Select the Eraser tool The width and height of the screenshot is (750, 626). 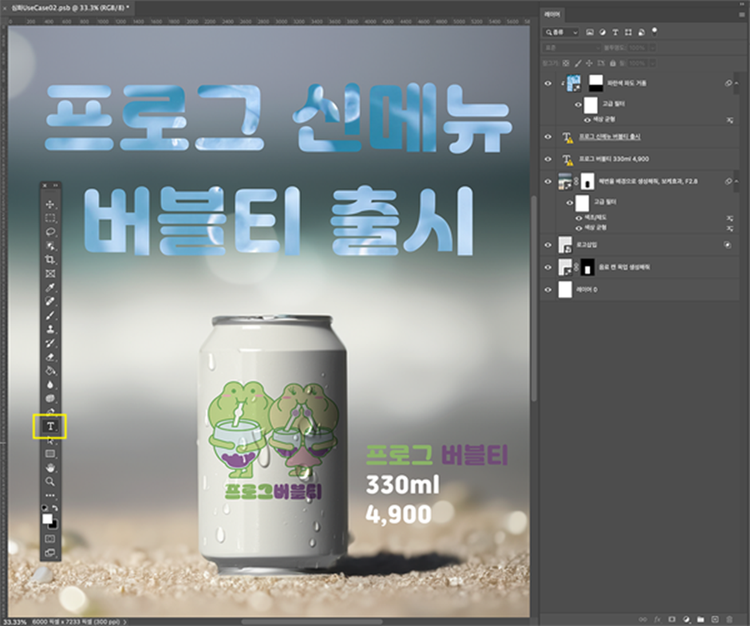(50, 357)
